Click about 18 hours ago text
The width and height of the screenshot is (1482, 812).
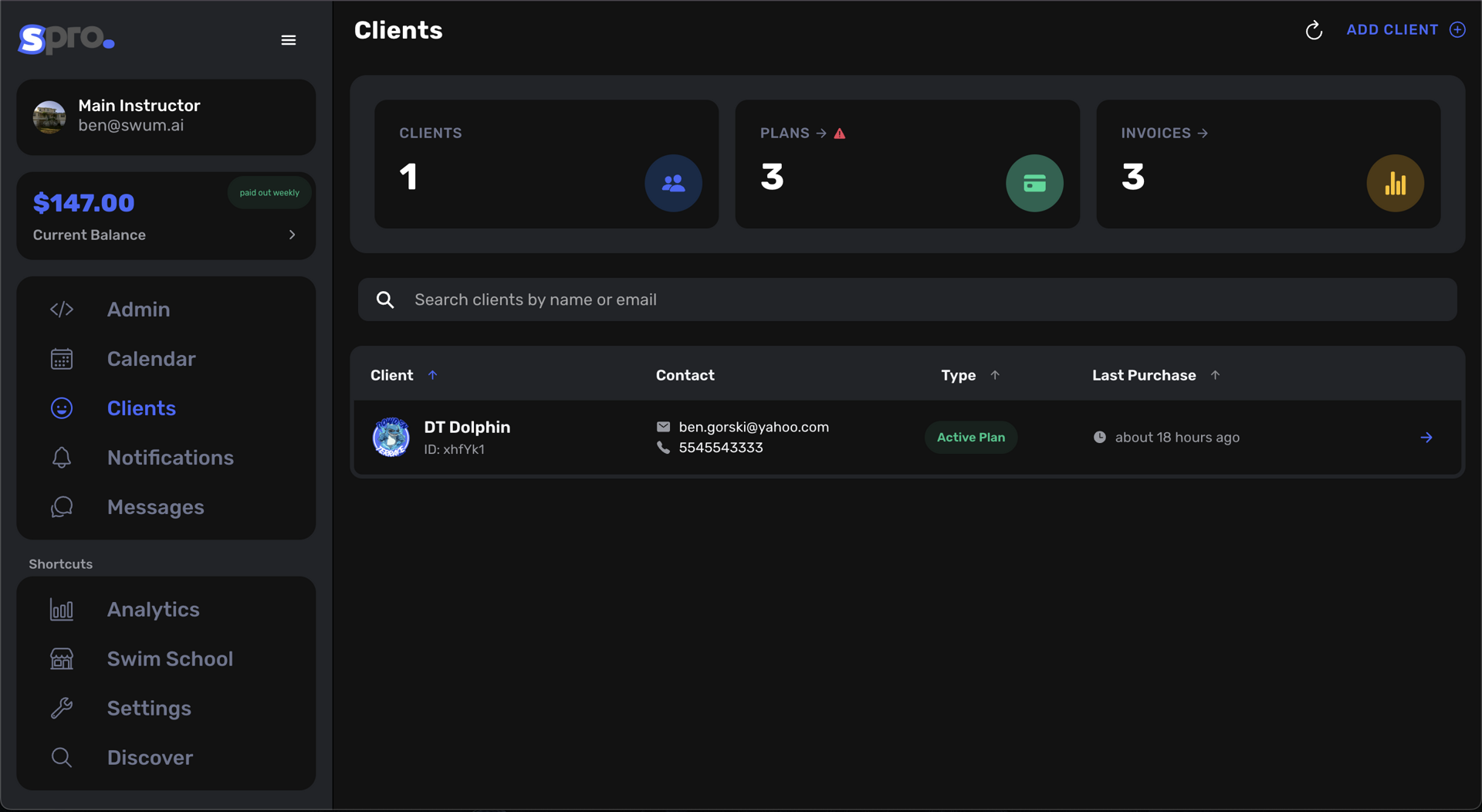click(1177, 438)
